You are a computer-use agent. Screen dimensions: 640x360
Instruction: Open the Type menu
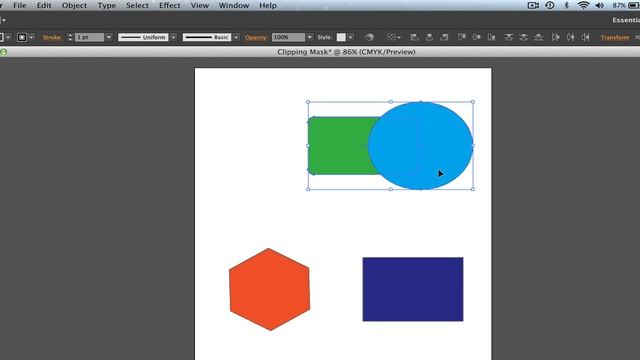click(x=106, y=5)
